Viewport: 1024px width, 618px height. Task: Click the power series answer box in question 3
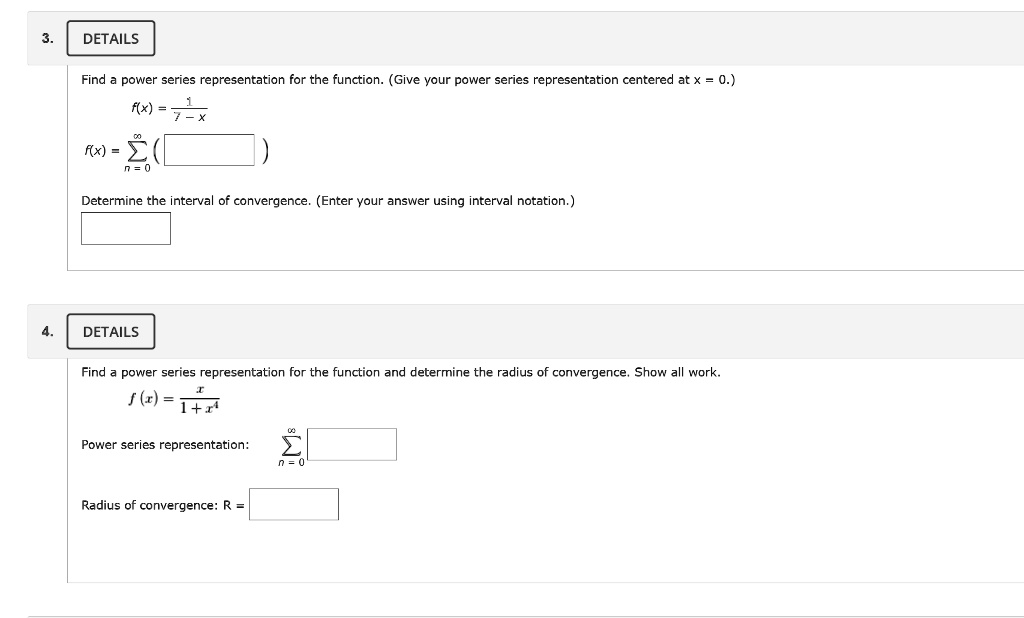click(x=210, y=149)
